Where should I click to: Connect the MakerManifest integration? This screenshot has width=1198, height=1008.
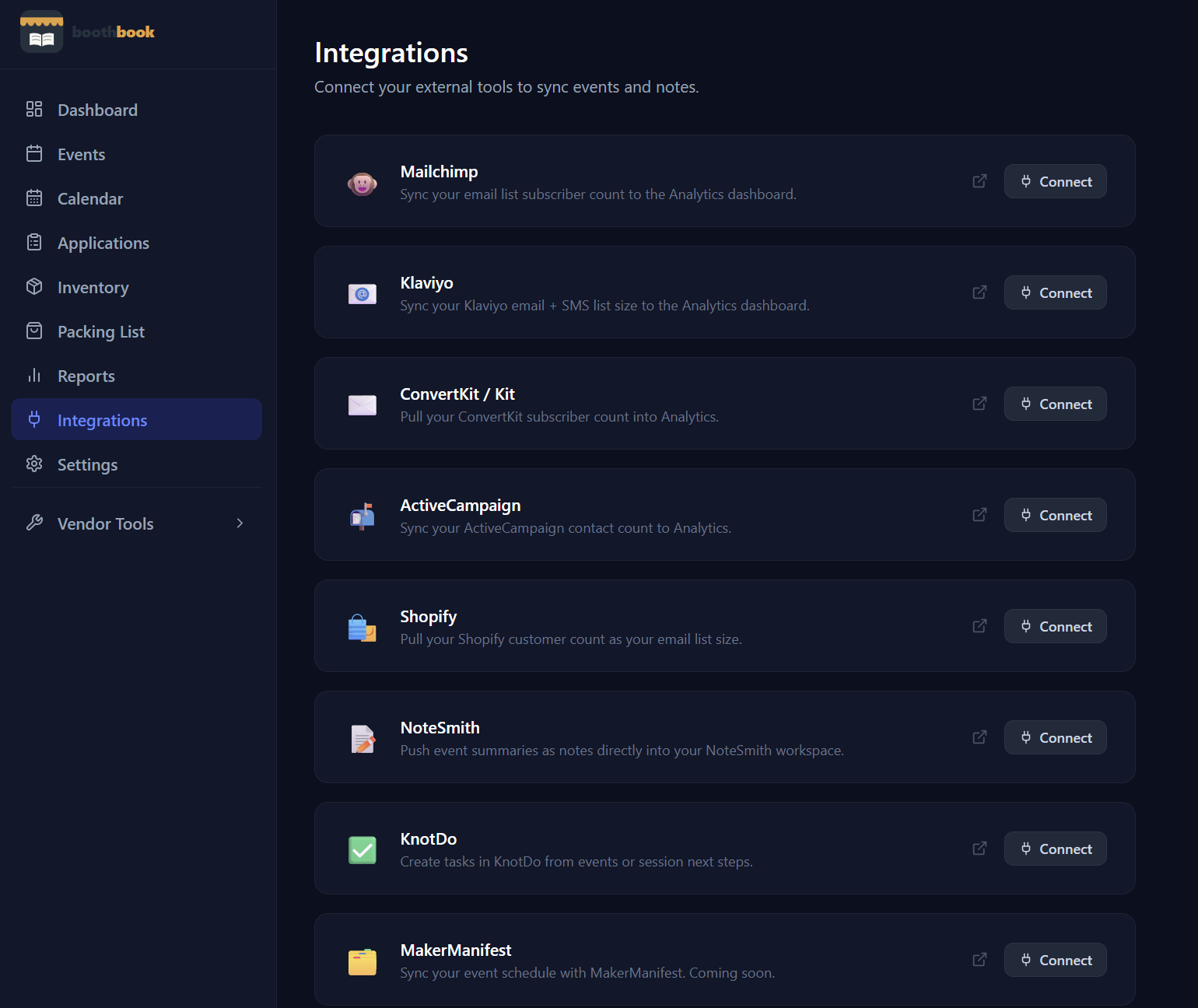1055,960
